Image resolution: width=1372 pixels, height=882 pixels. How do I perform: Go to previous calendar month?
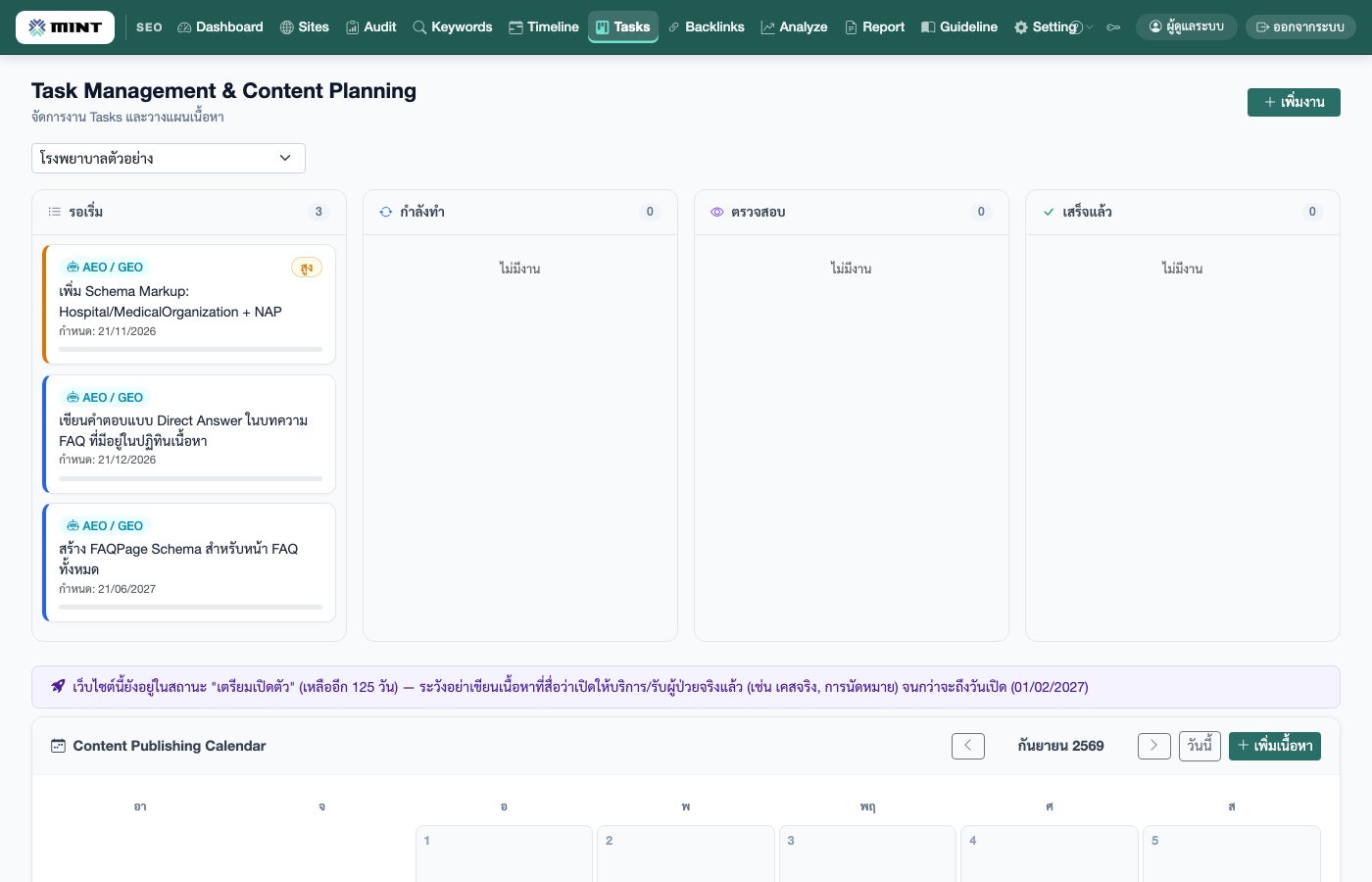[x=968, y=746]
